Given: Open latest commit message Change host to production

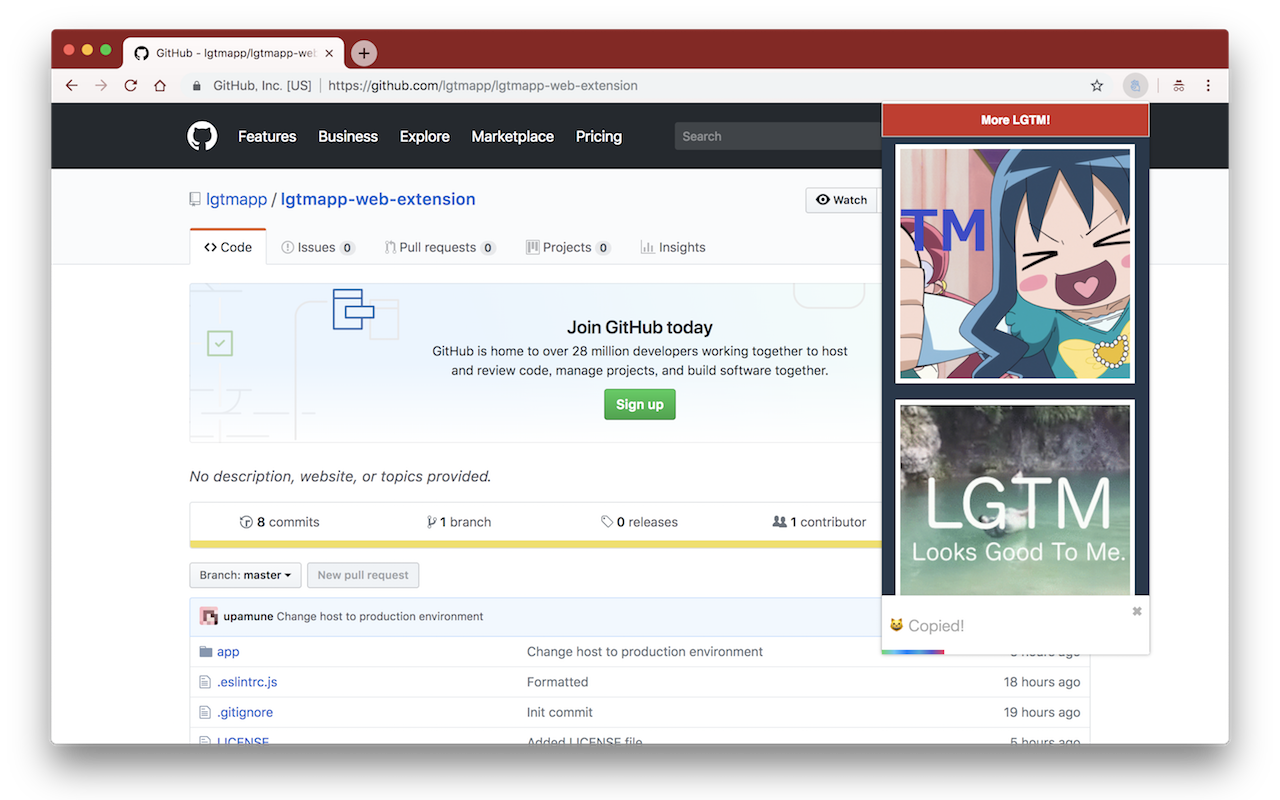Looking at the screenshot, I should 380,616.
